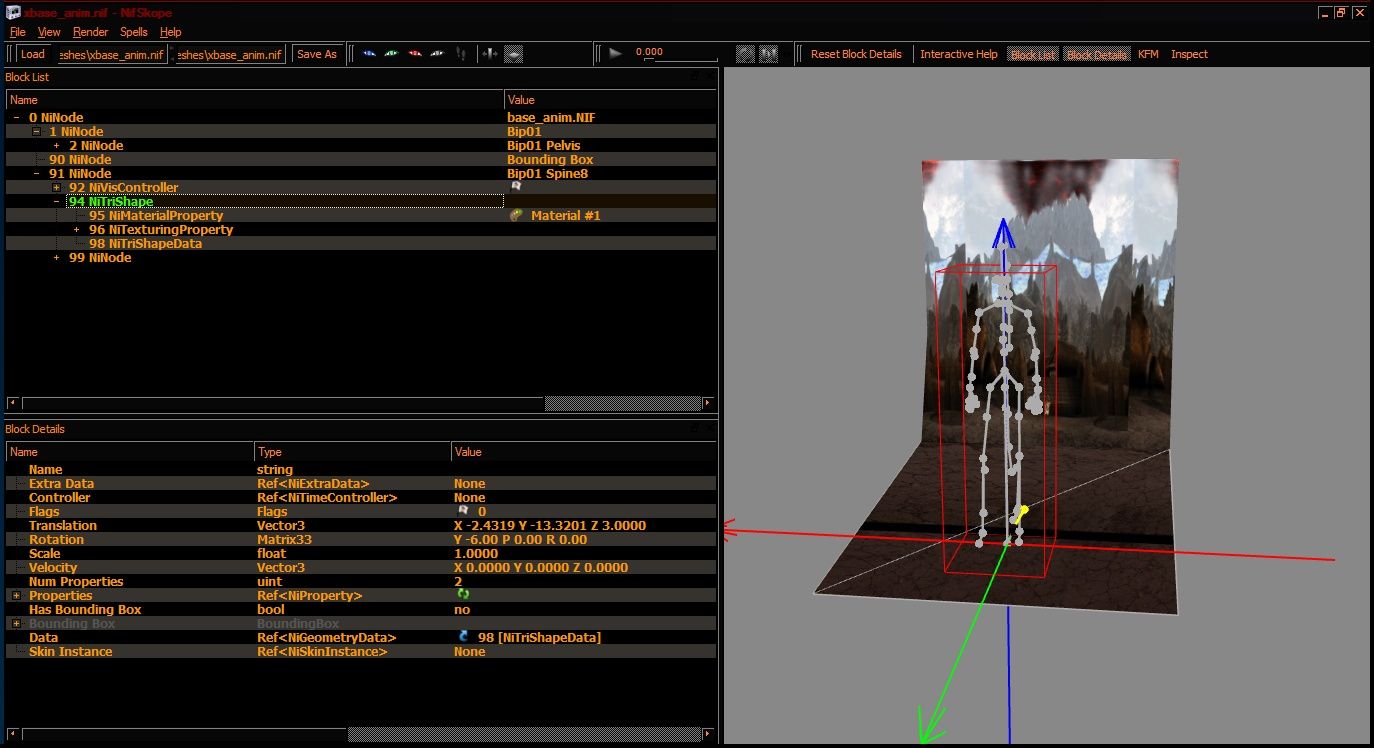Expand the 99 NiNode entry
1374x748 pixels.
(56, 258)
